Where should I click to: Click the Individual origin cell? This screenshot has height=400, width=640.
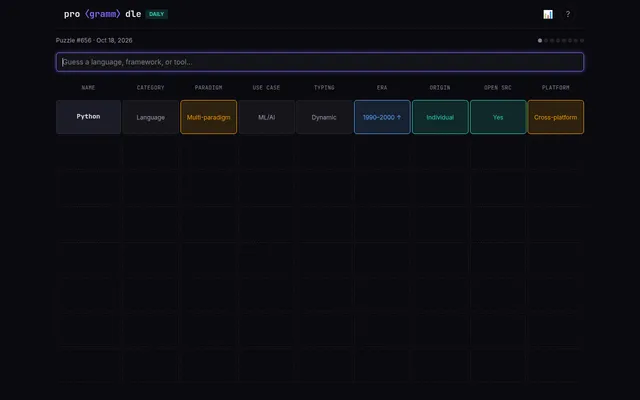440,117
